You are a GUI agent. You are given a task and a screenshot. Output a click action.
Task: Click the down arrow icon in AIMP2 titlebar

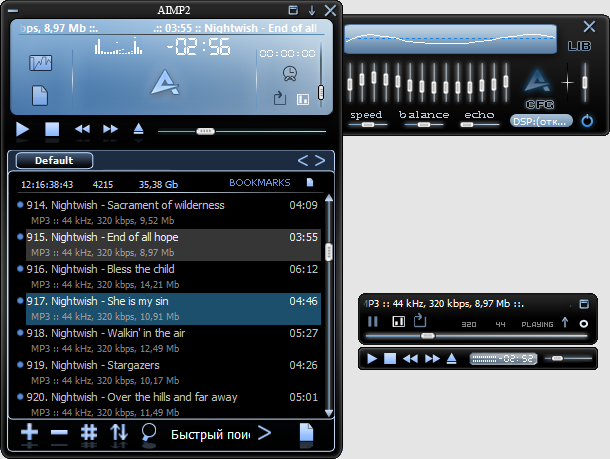pos(312,11)
